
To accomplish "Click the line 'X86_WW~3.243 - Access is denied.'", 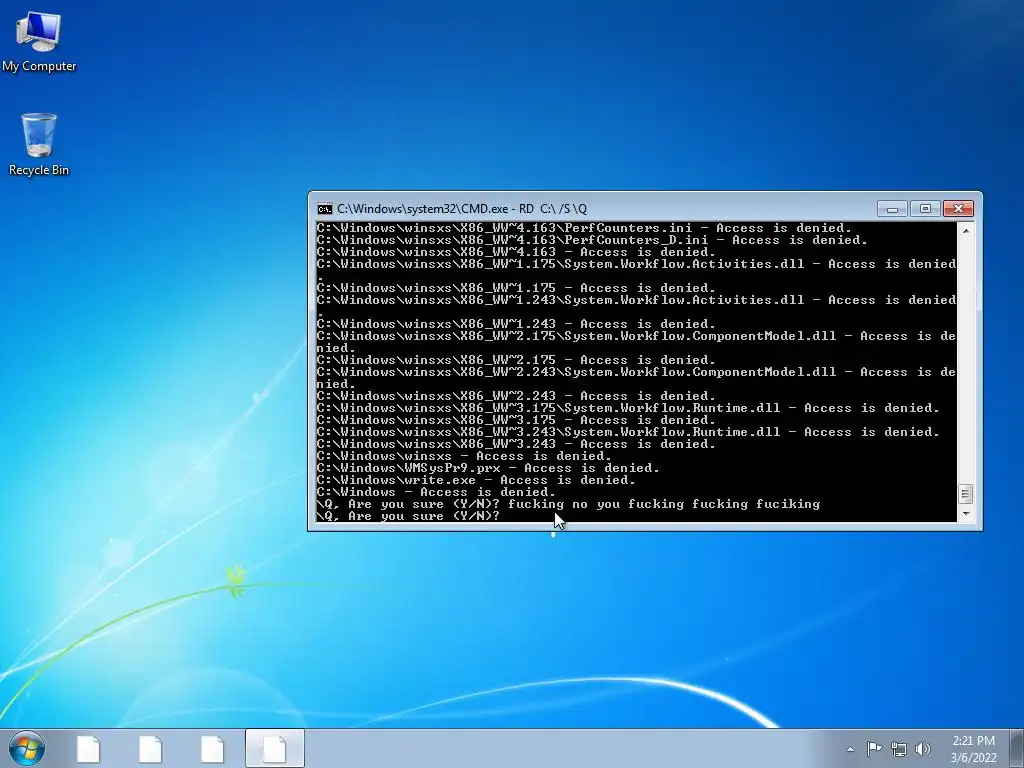I will click(516, 444).
